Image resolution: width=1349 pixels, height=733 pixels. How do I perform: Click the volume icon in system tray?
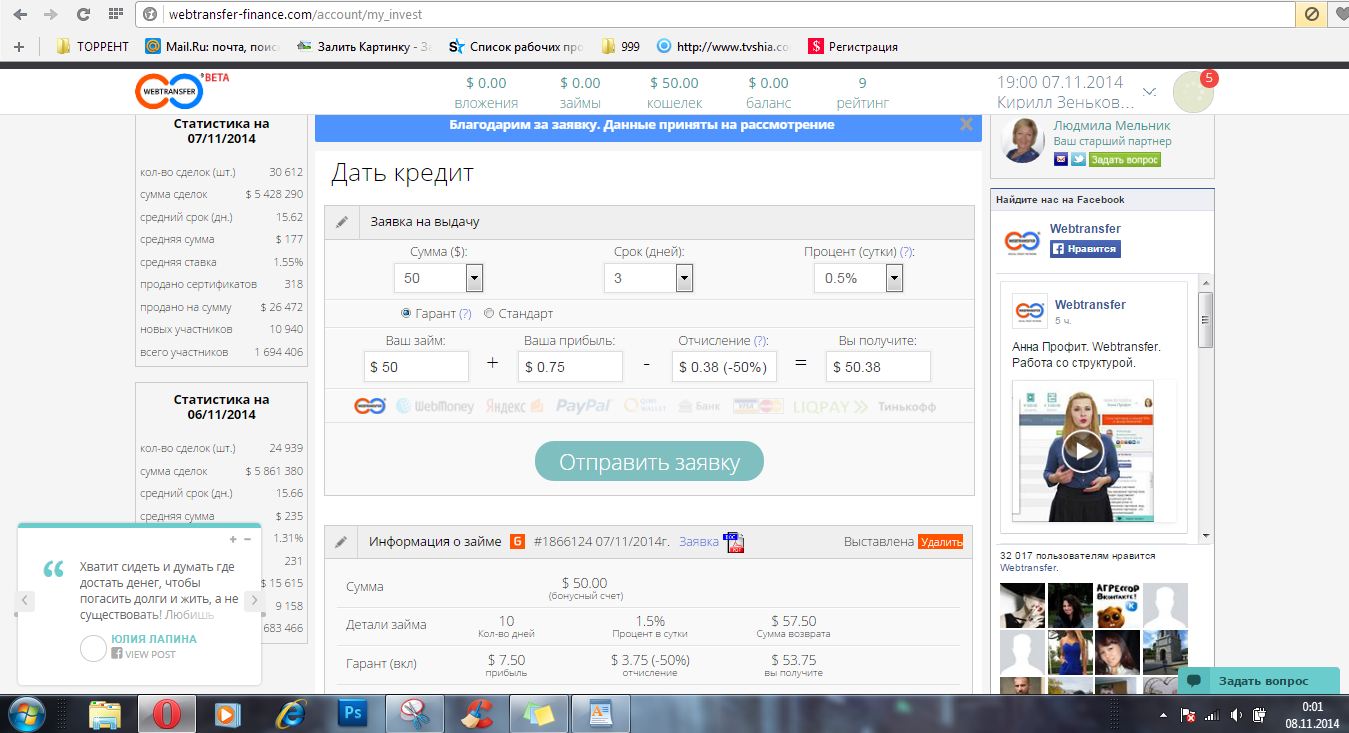click(x=1237, y=716)
